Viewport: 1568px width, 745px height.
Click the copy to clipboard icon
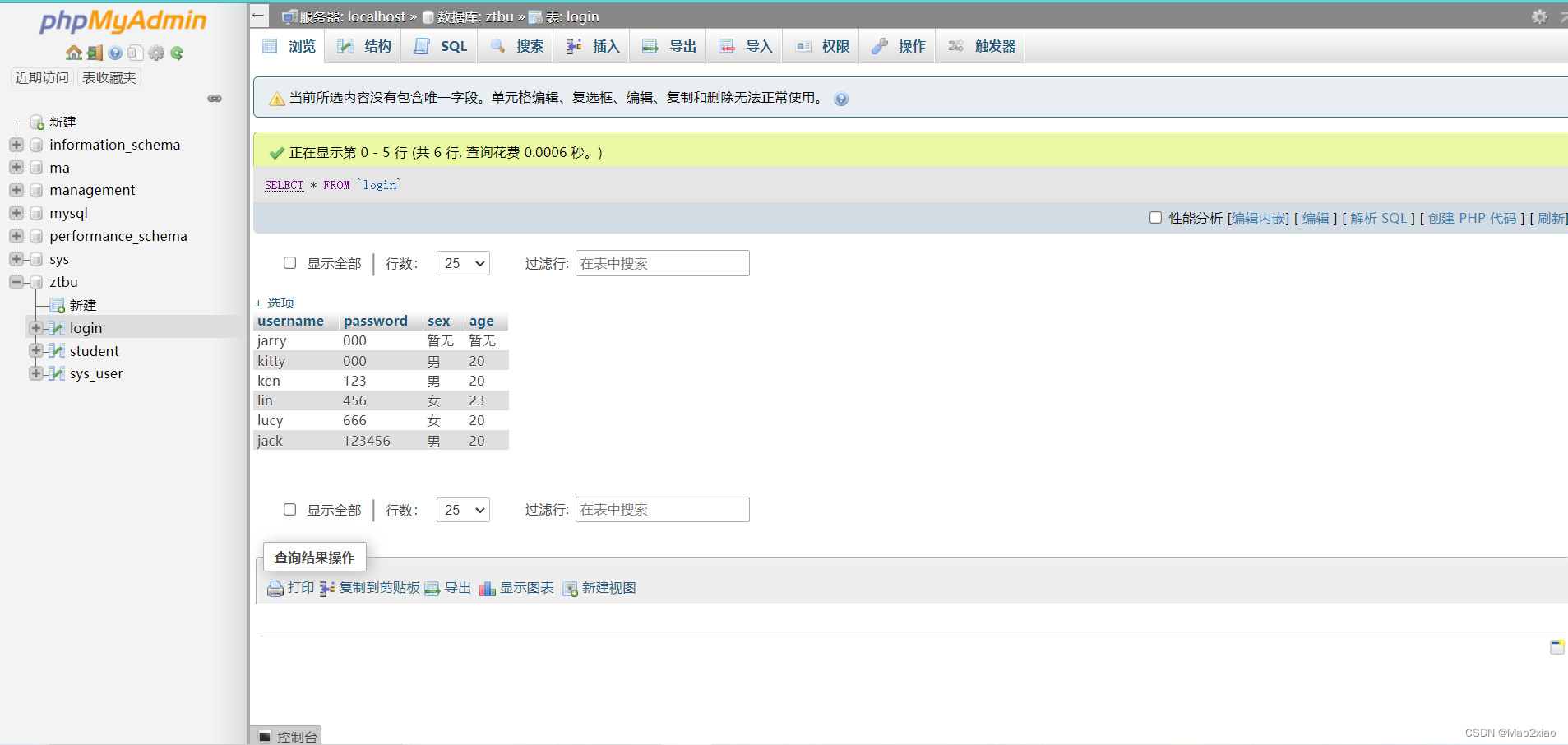[x=327, y=589]
